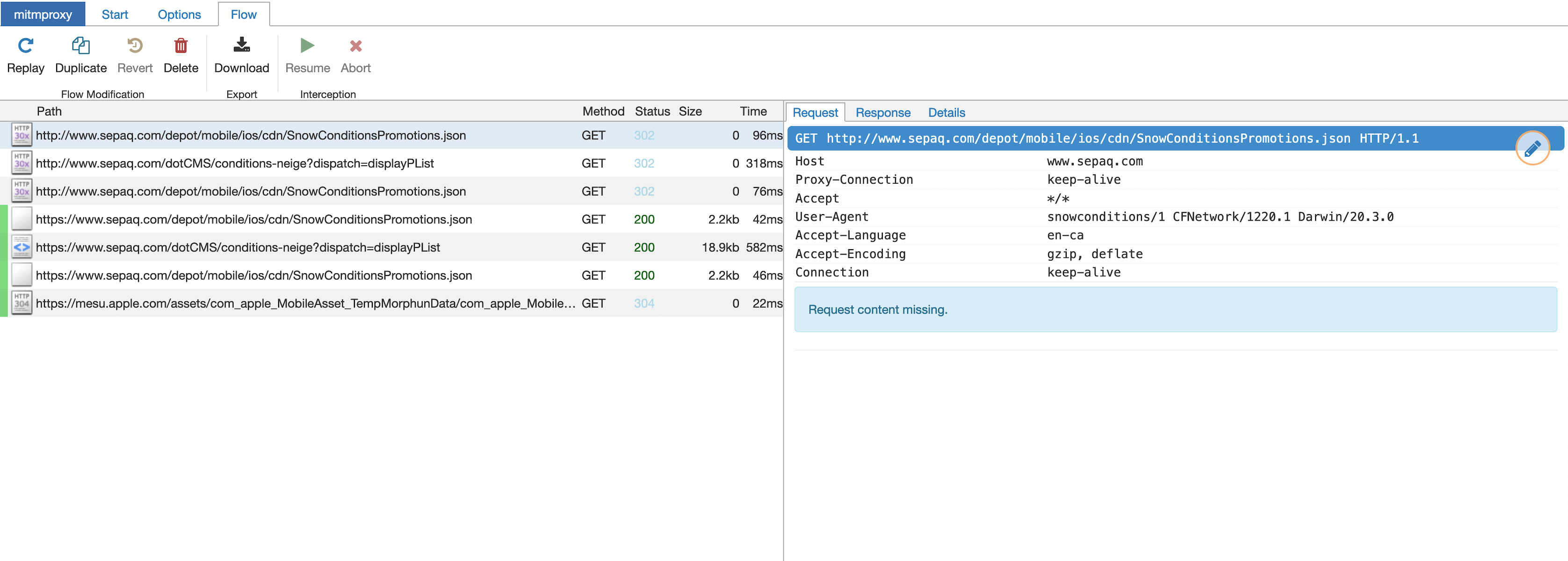Open the Request tab
1568x561 pixels.
click(x=815, y=113)
